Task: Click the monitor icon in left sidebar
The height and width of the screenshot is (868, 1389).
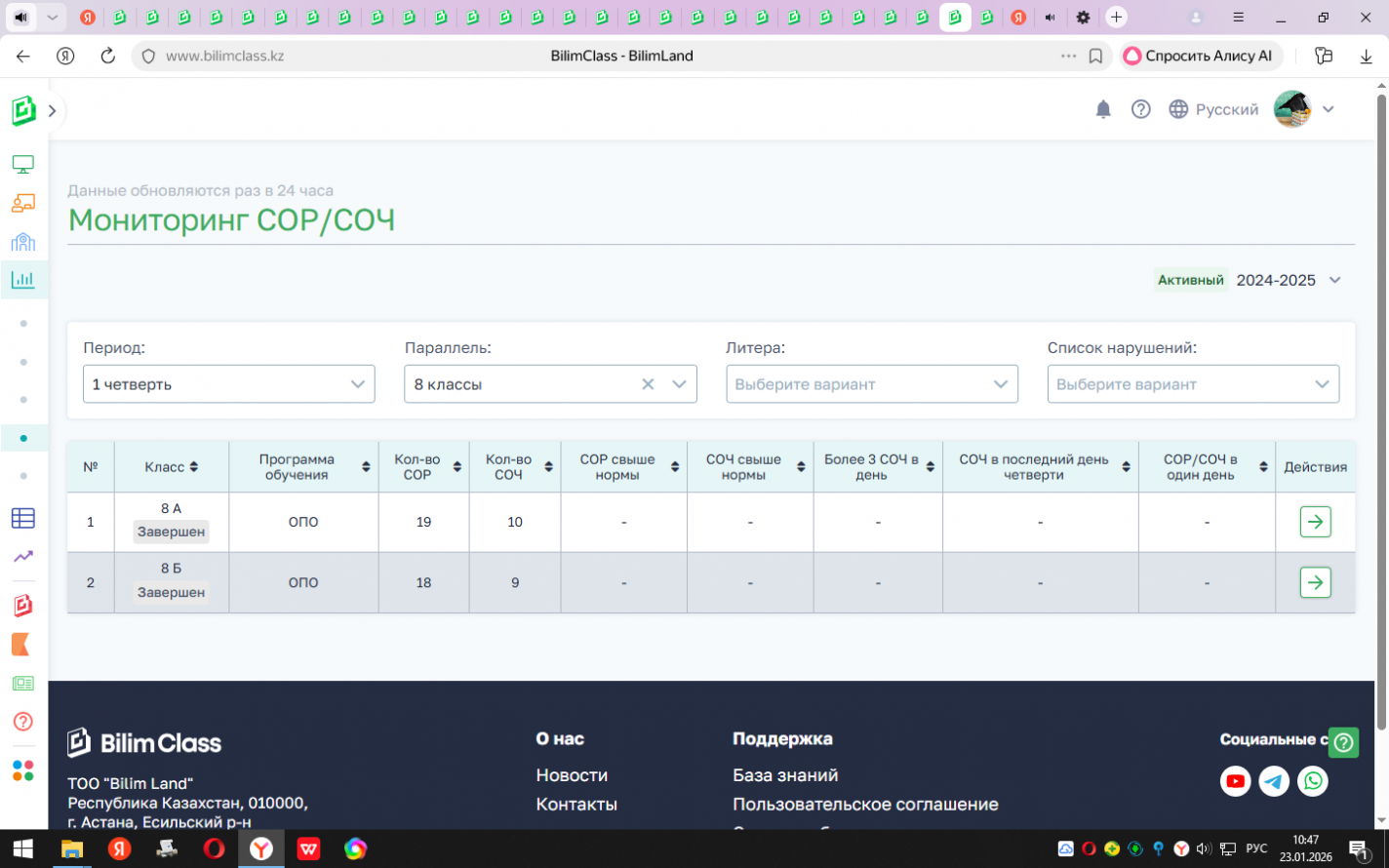Action: (23, 164)
